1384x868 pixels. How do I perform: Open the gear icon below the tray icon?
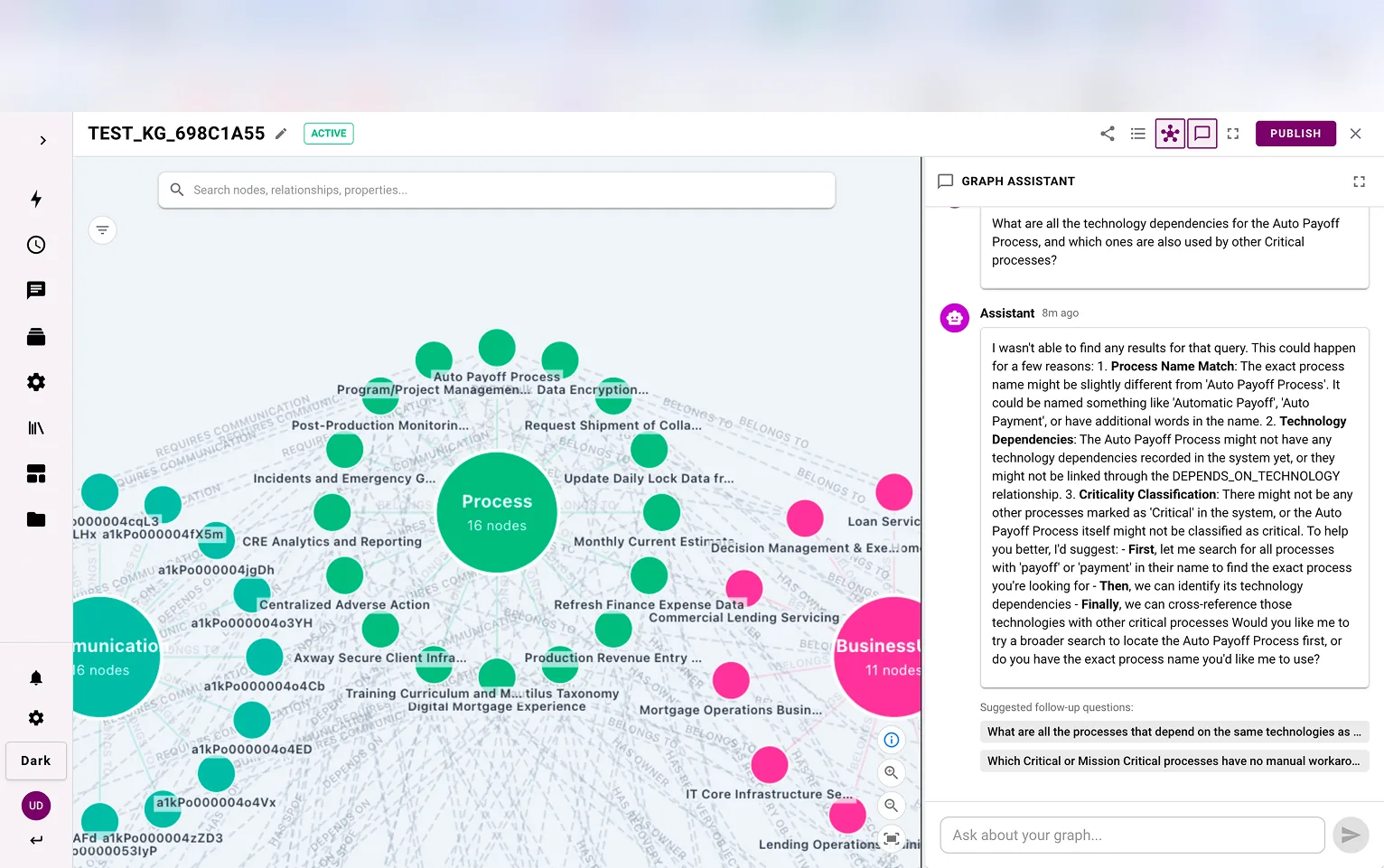point(36,382)
